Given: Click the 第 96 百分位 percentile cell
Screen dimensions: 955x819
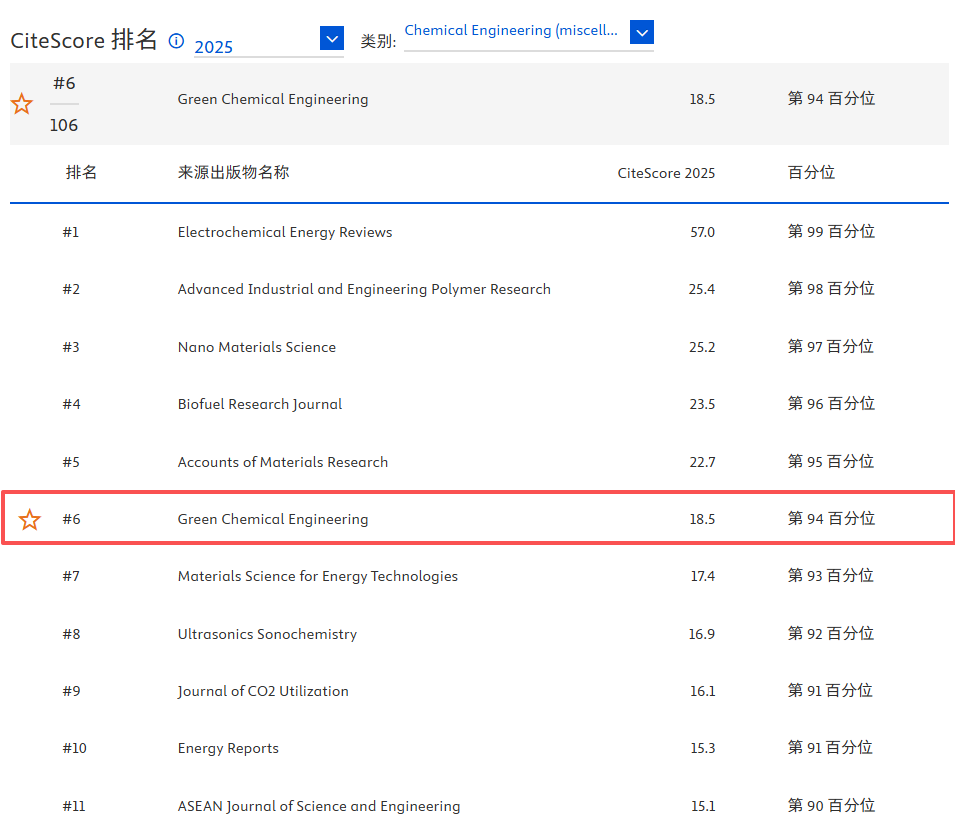Looking at the screenshot, I should click(831, 404).
